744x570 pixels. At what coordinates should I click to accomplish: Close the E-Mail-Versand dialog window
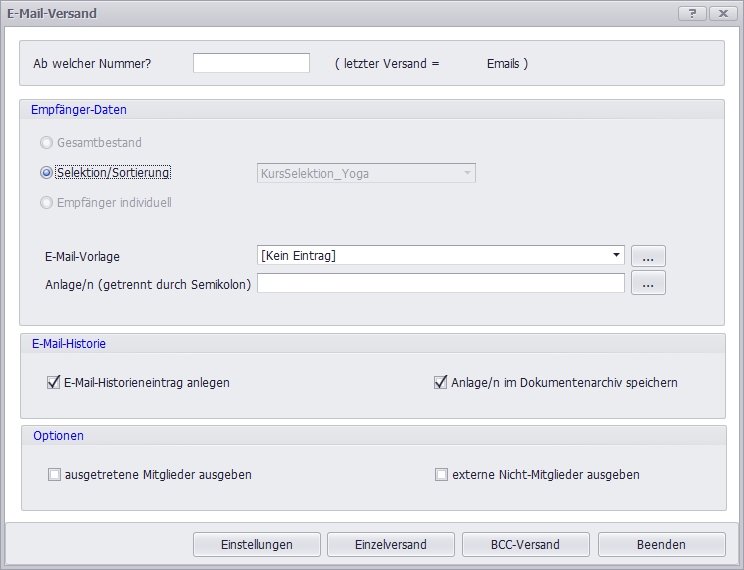point(722,14)
